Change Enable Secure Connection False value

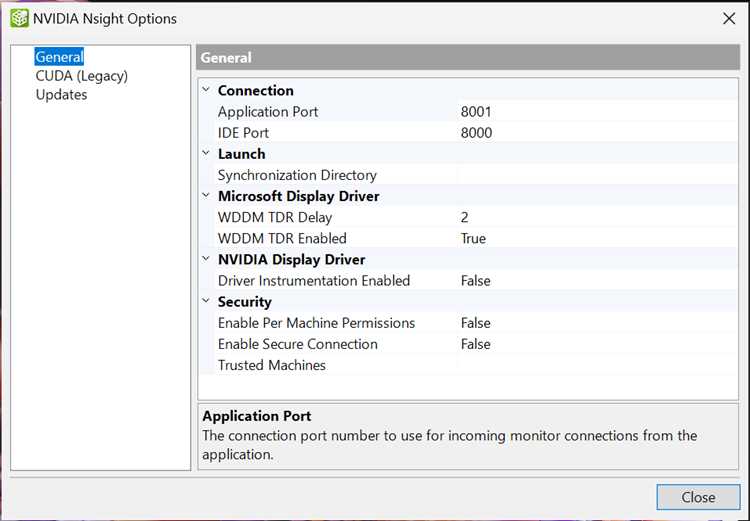point(597,344)
